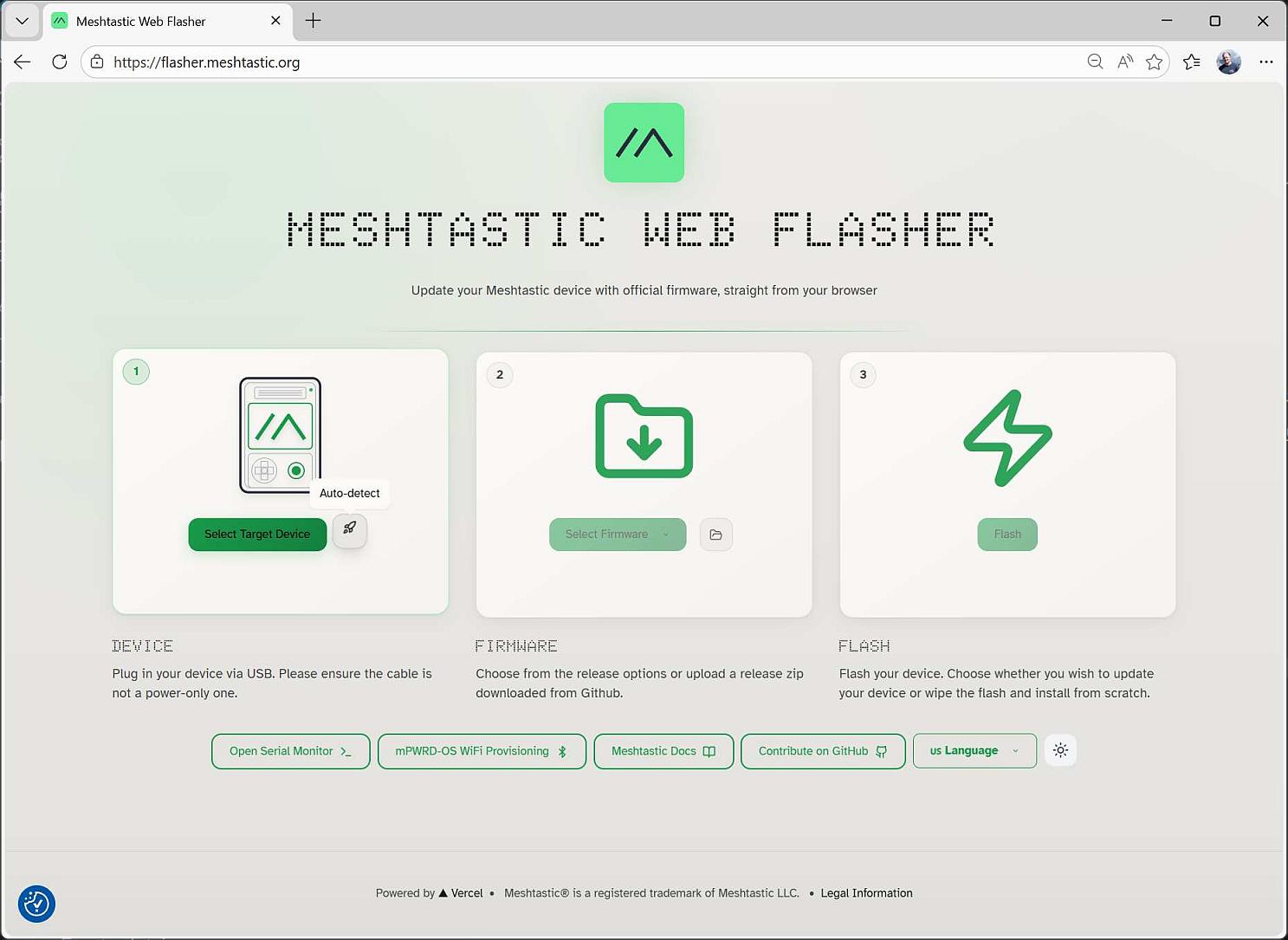Click the folder download icon in Firmware card
Image resolution: width=1288 pixels, height=940 pixels.
coord(644,437)
